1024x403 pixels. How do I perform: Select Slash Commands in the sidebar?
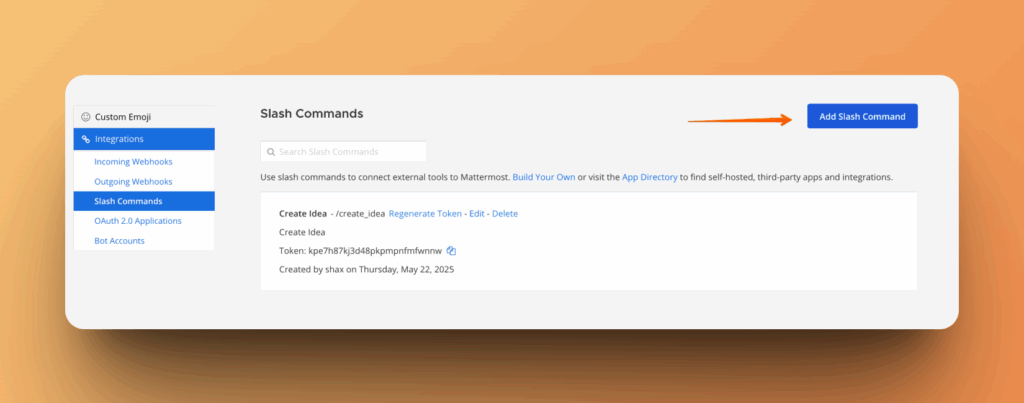(130, 201)
